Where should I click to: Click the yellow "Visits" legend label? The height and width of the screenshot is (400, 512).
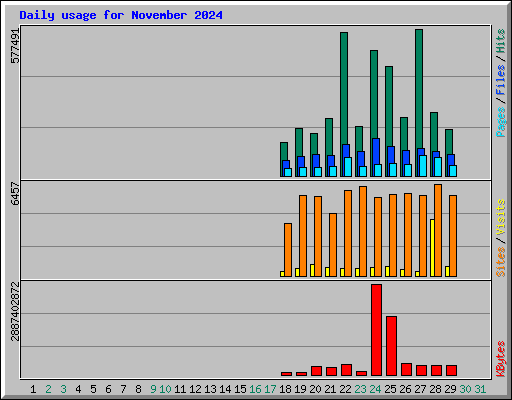point(501,217)
